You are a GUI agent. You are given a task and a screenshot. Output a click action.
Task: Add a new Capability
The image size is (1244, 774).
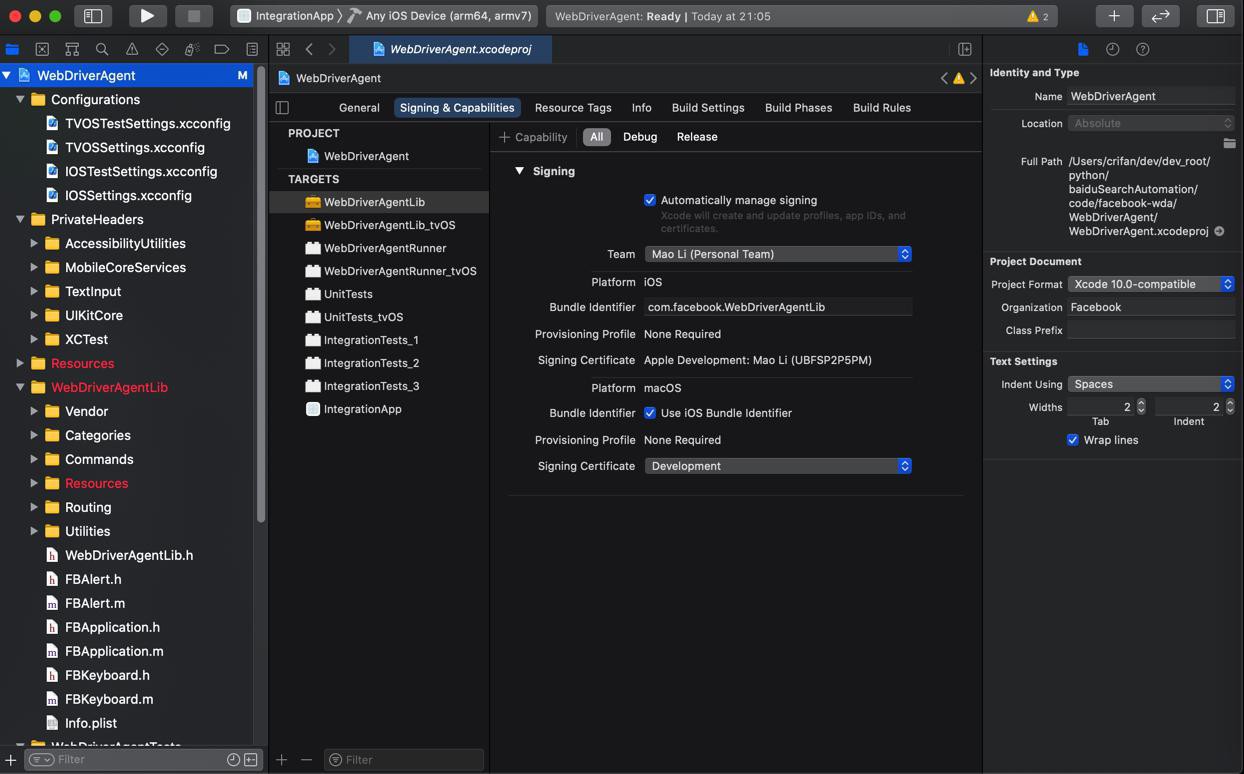point(533,137)
